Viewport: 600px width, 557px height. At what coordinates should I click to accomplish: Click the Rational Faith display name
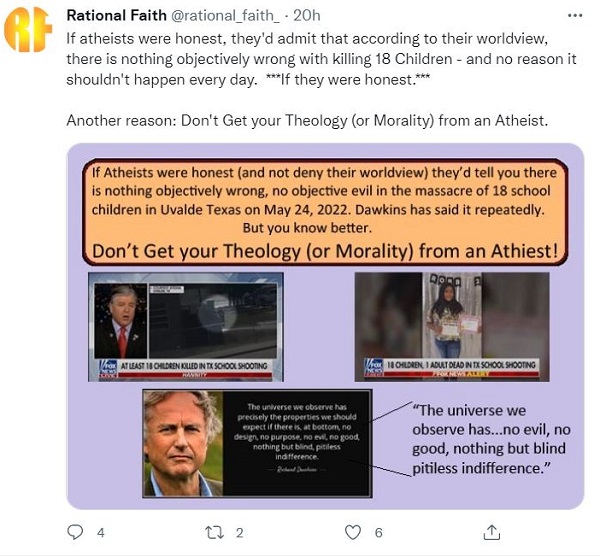116,16
